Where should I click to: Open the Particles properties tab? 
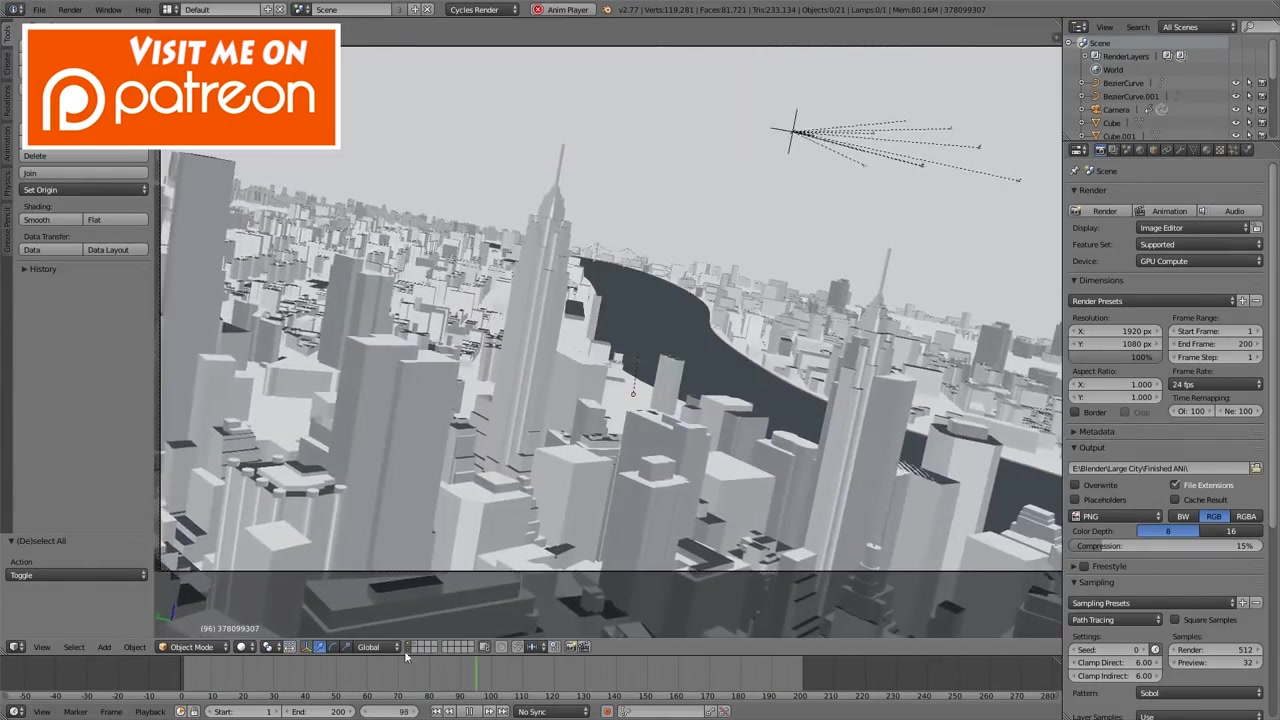[x=1233, y=150]
